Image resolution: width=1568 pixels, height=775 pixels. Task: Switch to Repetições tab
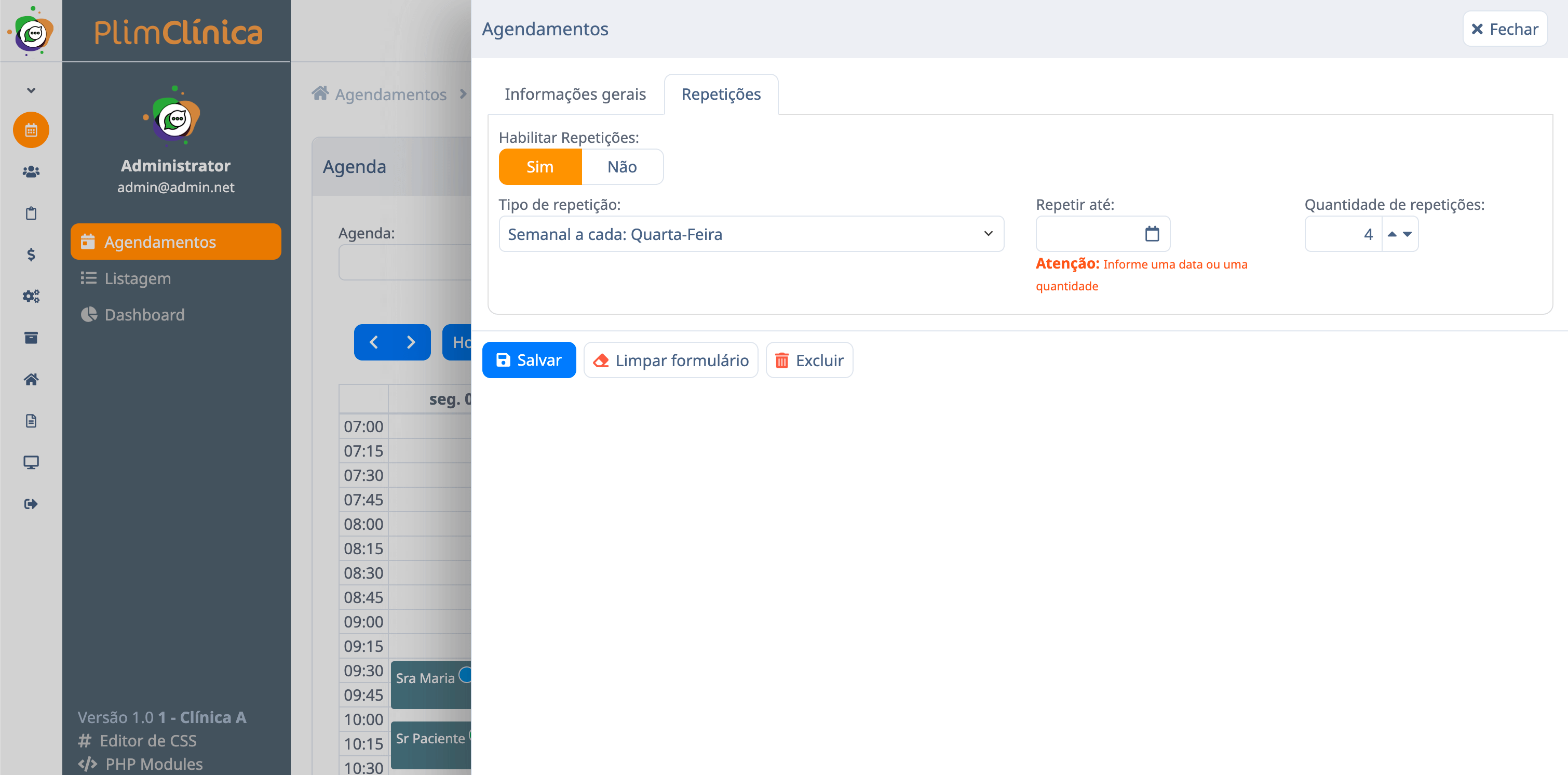click(721, 95)
